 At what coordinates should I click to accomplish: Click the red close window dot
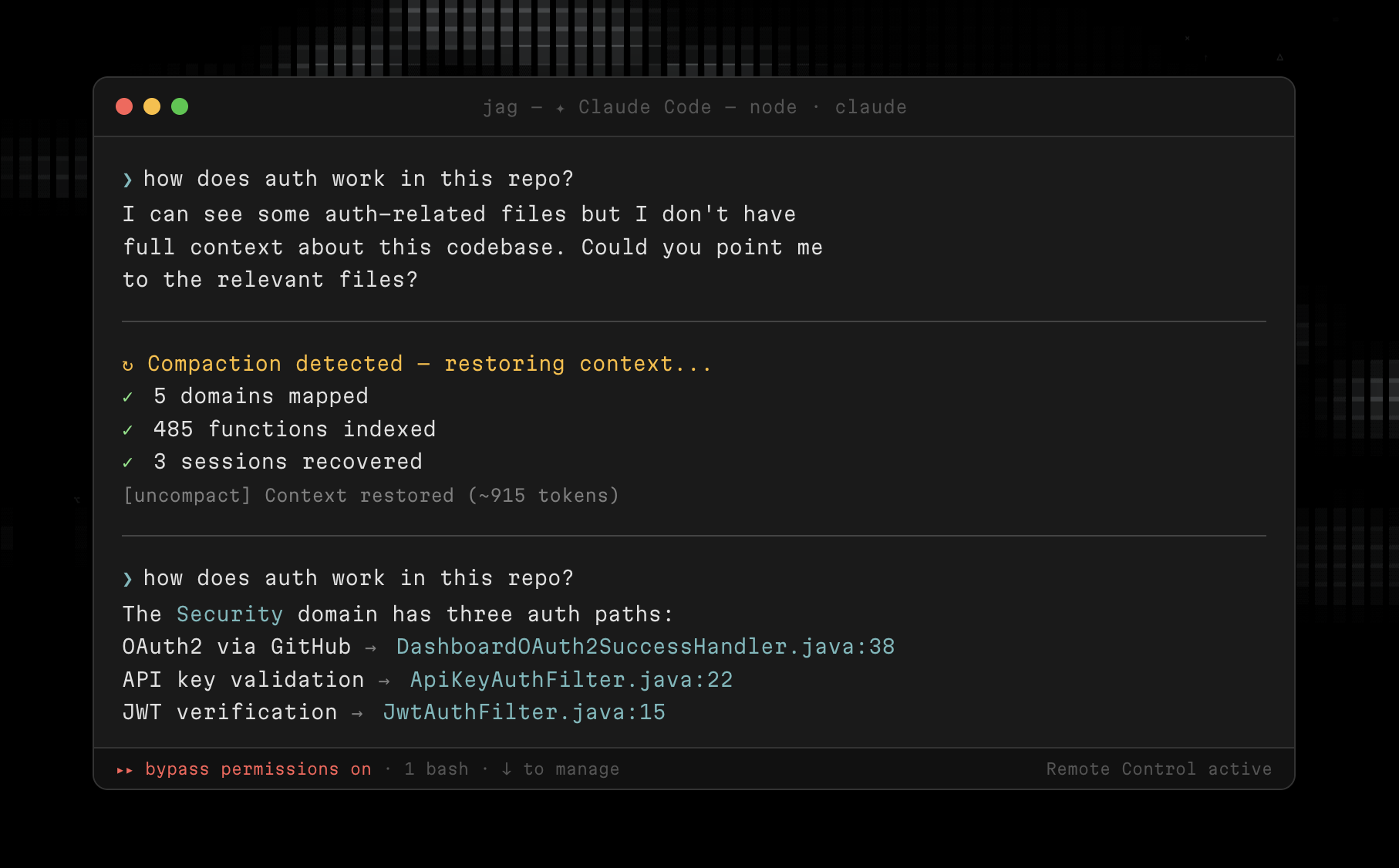coord(124,106)
